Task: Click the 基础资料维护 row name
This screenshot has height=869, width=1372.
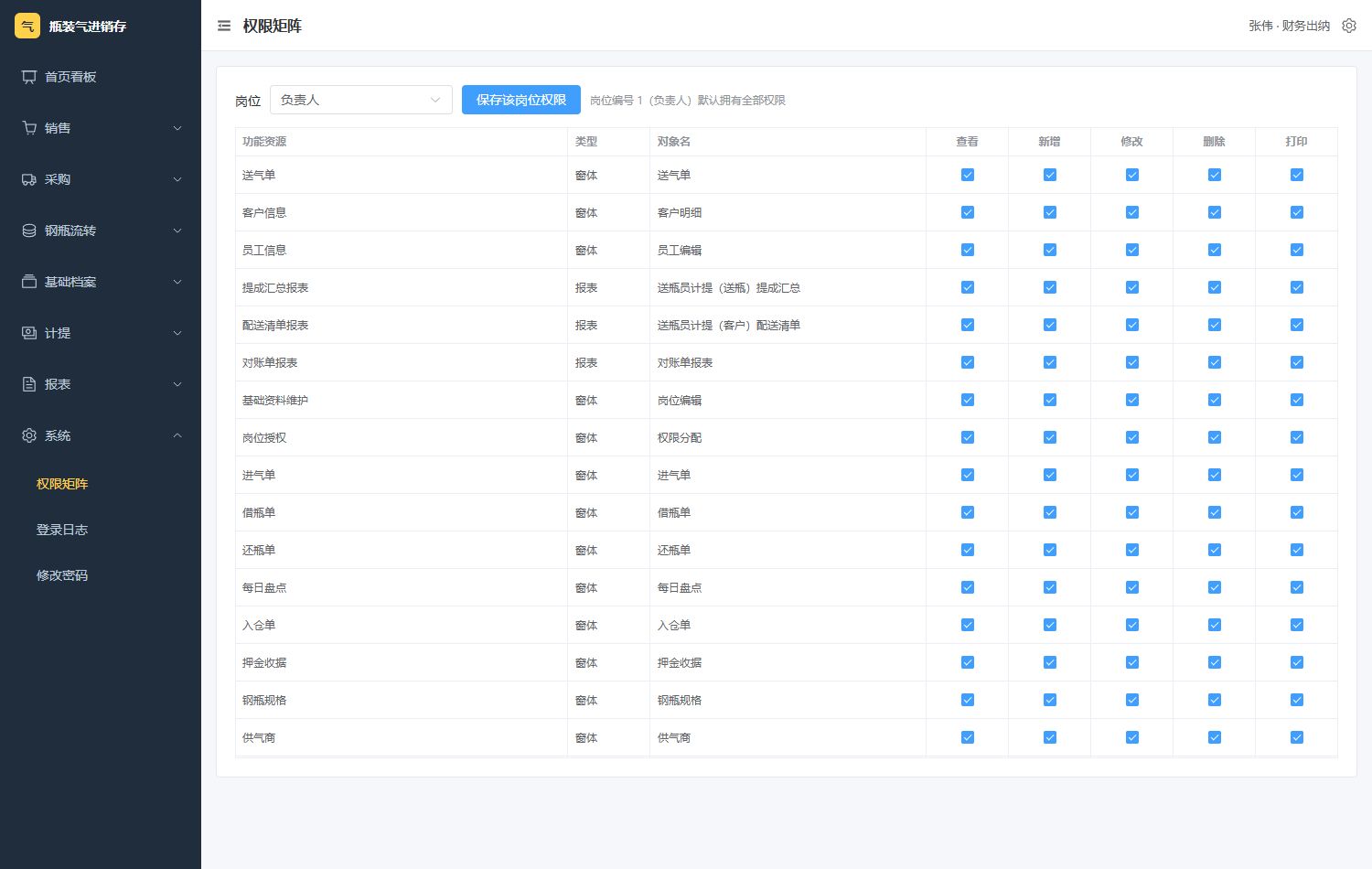Action: [275, 401]
